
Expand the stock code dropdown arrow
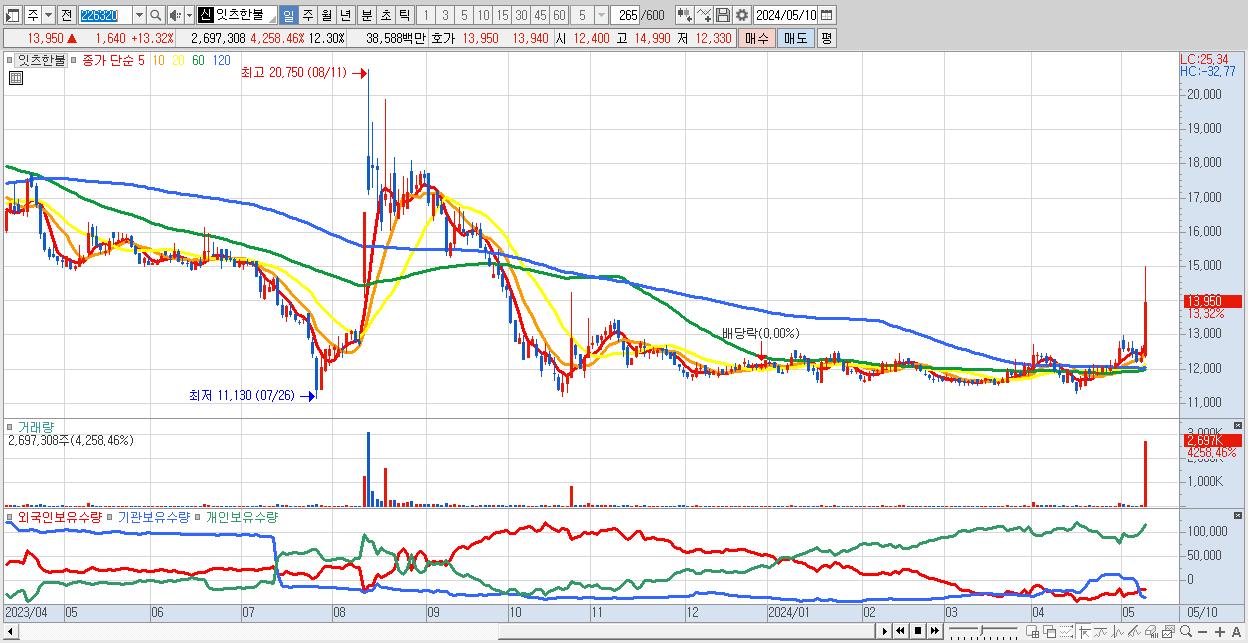click(x=138, y=15)
